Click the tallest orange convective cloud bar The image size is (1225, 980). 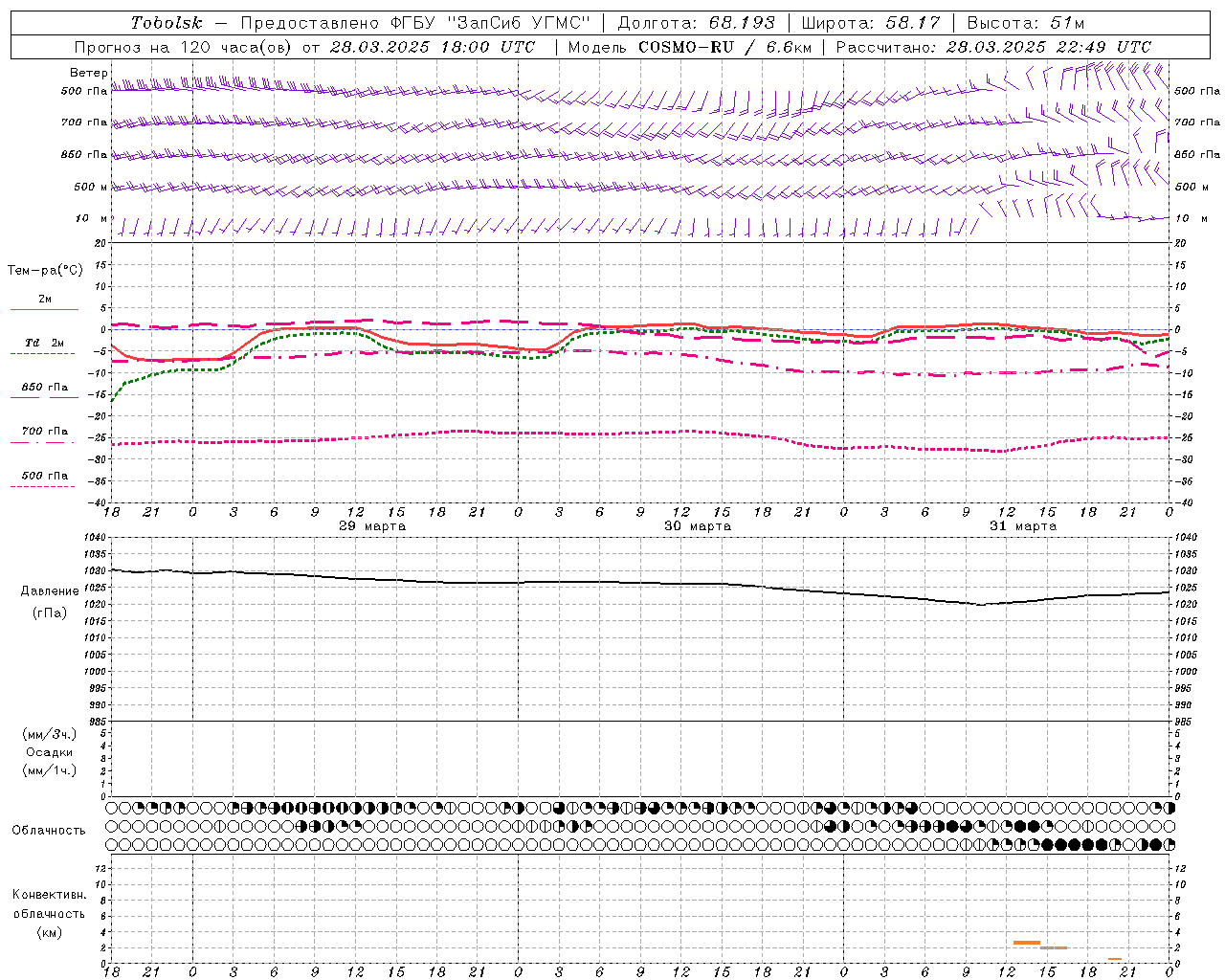(1027, 943)
